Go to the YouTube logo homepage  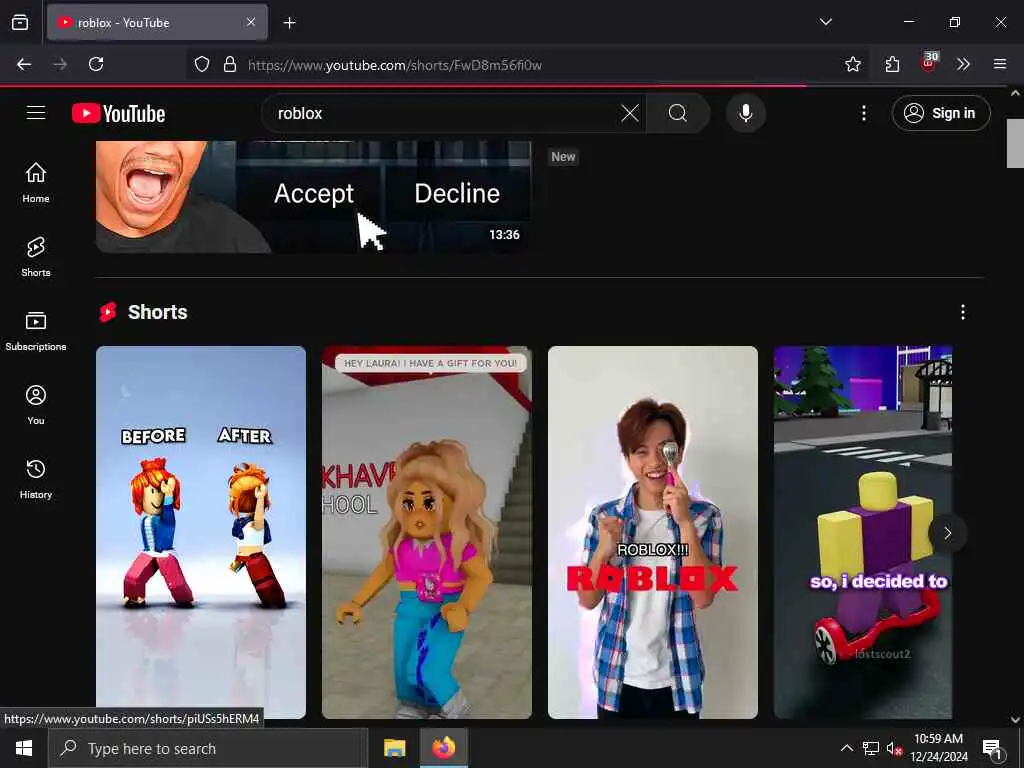click(118, 114)
